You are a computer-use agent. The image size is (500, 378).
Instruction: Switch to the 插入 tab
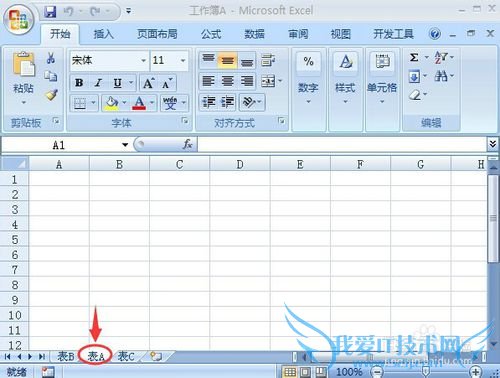104,34
